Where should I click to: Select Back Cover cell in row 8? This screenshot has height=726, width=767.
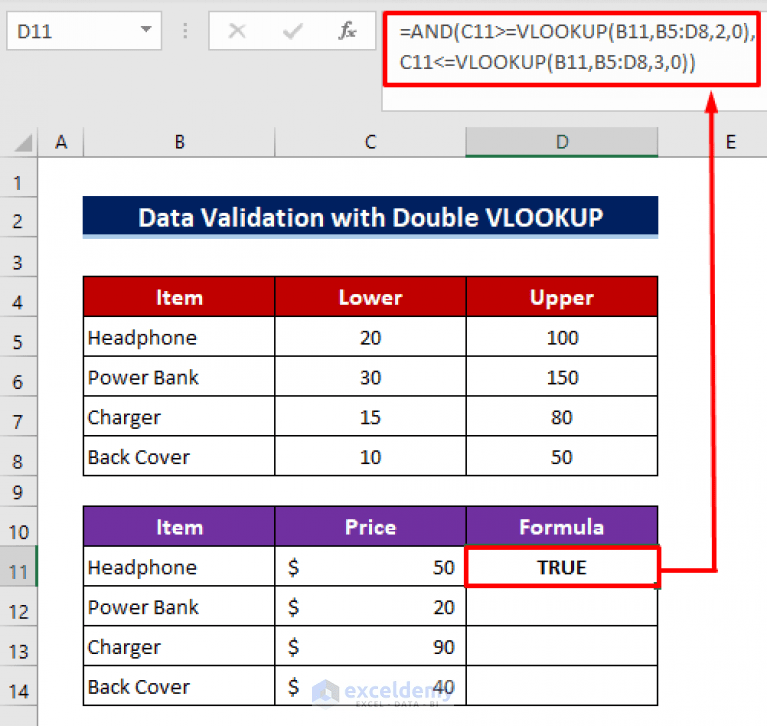(x=179, y=456)
